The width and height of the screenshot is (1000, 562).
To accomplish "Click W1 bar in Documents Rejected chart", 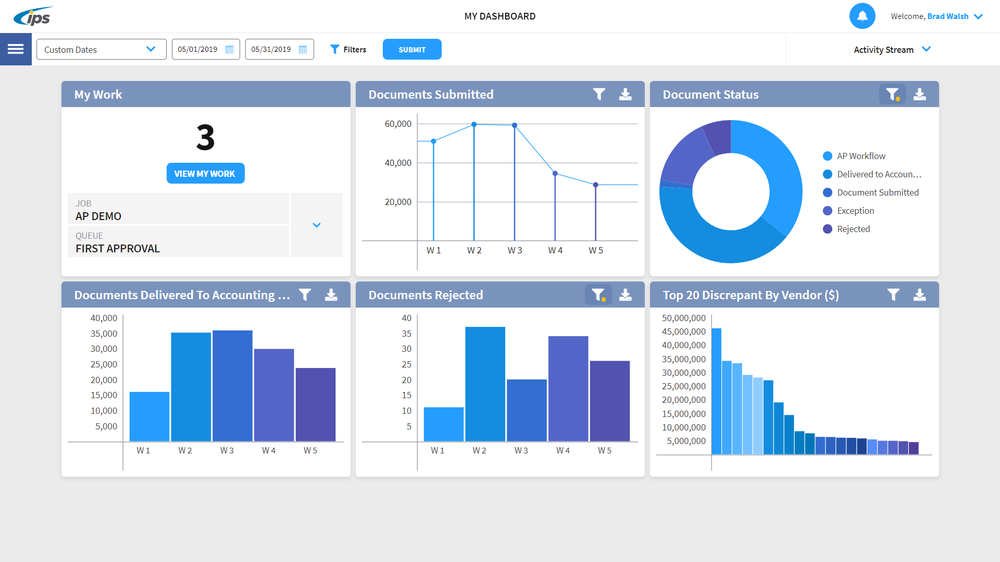I will pyautogui.click(x=444, y=424).
